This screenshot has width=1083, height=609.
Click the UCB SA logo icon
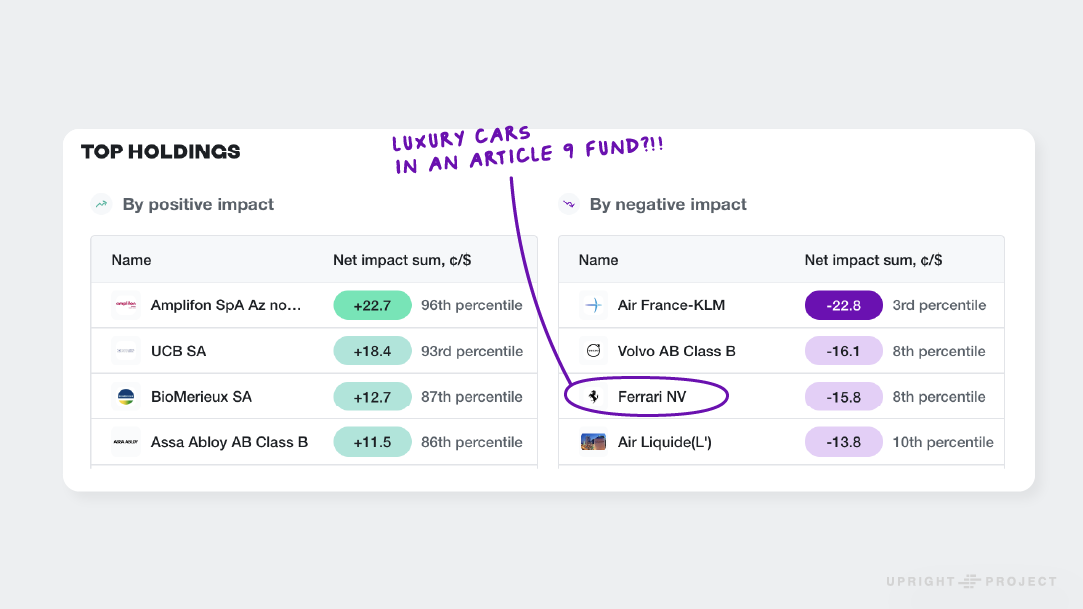(x=125, y=351)
